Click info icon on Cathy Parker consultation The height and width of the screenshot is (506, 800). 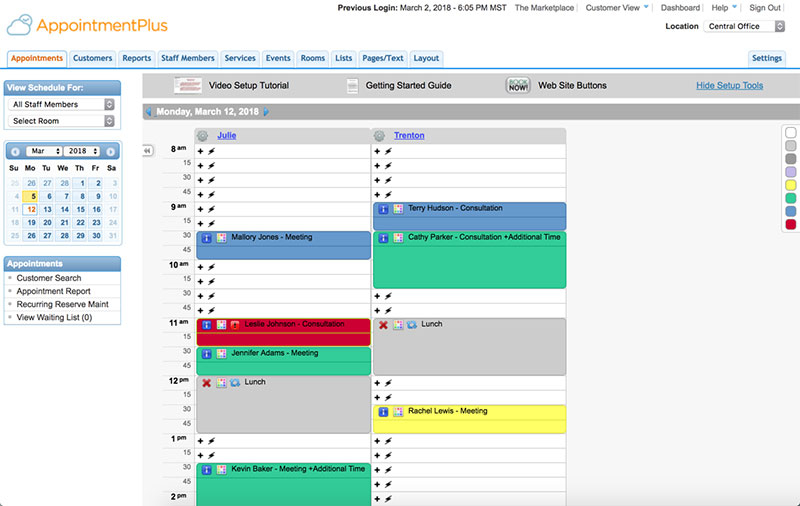383,238
